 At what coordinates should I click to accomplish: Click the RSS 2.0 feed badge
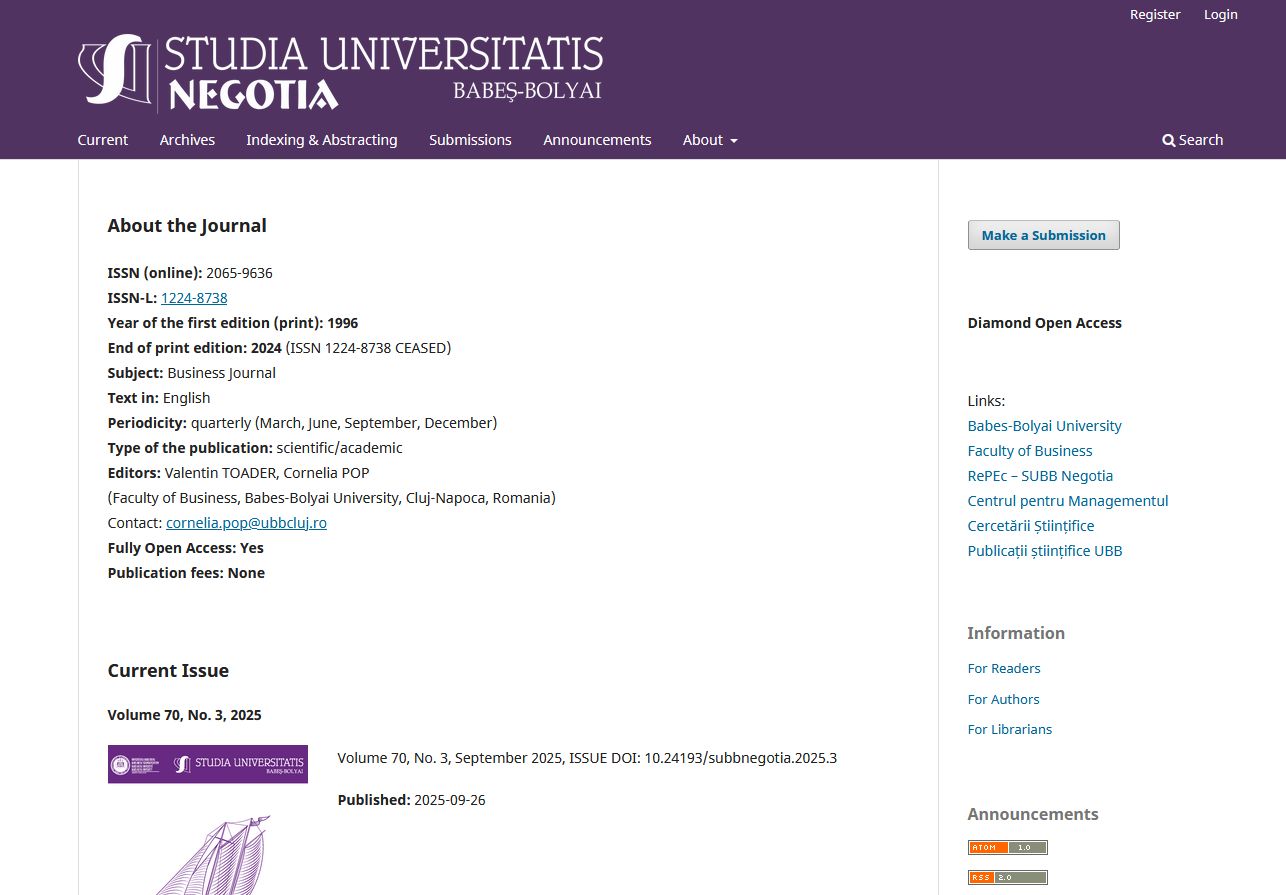tap(1007, 877)
